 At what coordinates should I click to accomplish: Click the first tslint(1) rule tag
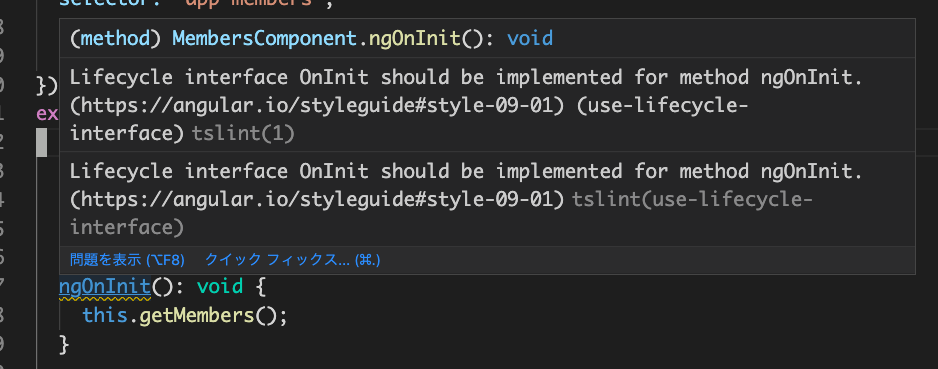pos(243,134)
